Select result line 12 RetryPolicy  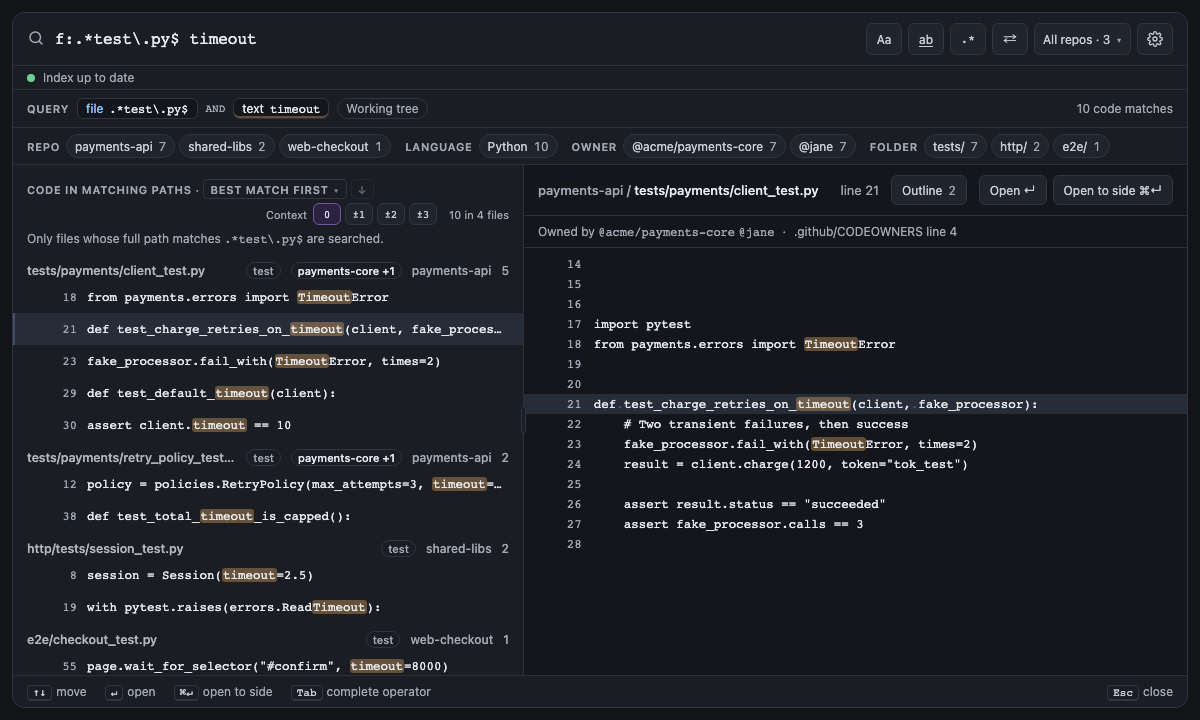(268, 484)
